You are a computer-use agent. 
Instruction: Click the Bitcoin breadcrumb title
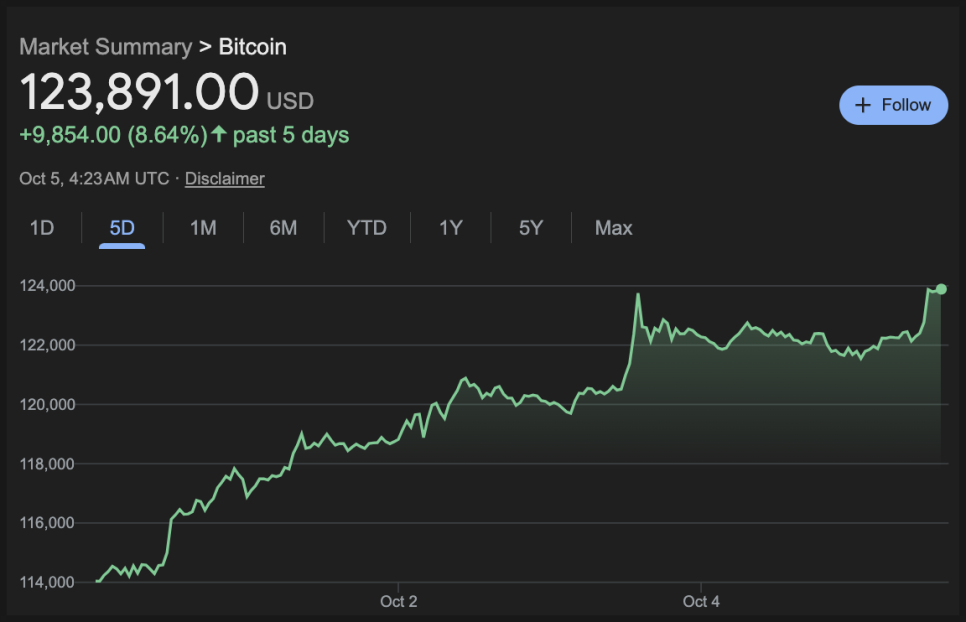(252, 47)
